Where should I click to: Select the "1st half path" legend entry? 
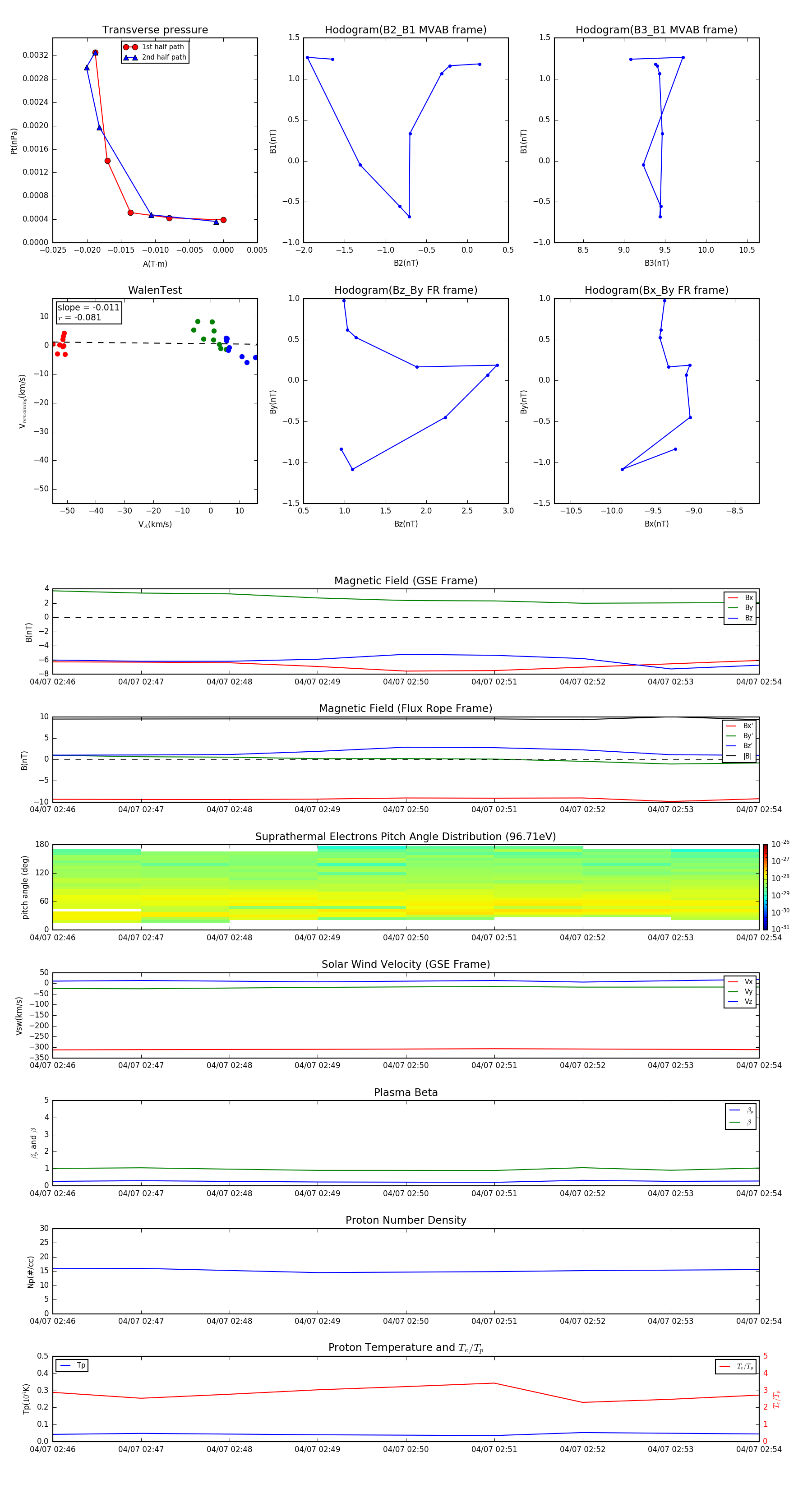[154, 47]
